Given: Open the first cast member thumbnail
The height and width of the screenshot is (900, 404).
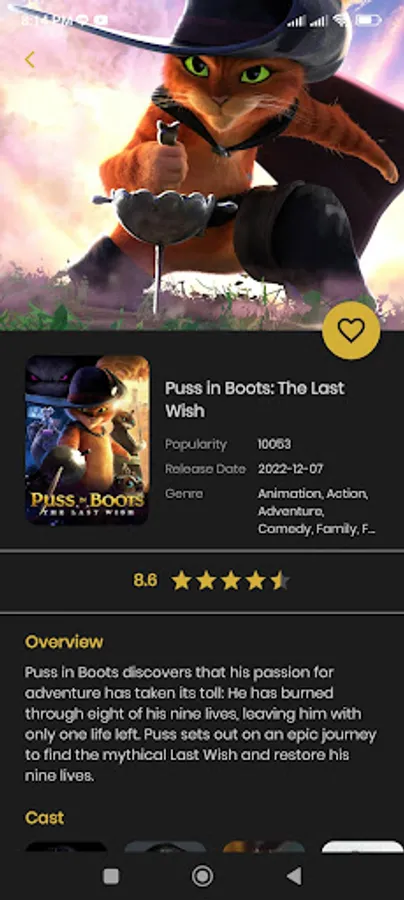Looking at the screenshot, I should tap(66, 847).
